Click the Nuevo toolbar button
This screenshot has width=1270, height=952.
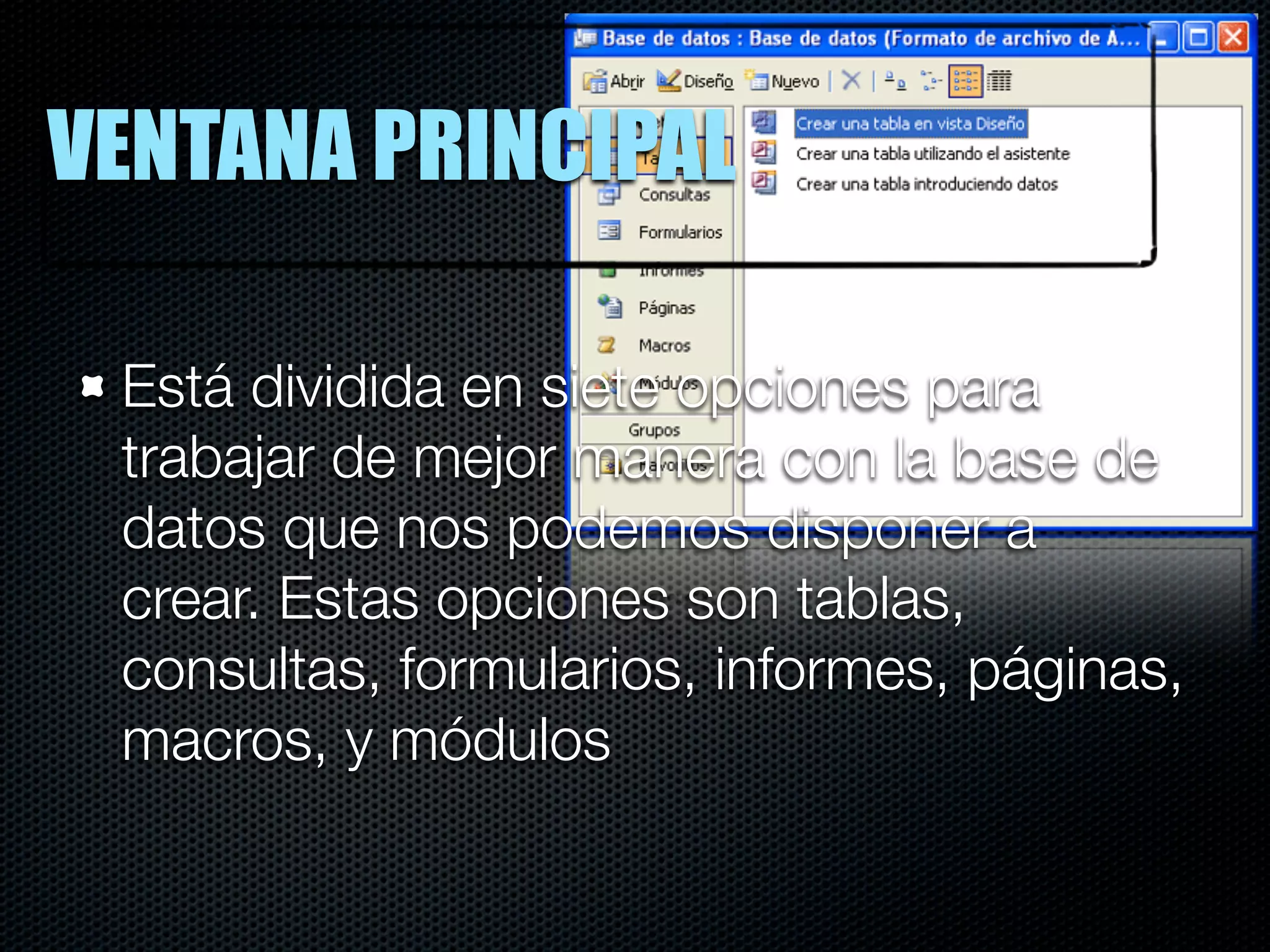tap(783, 81)
